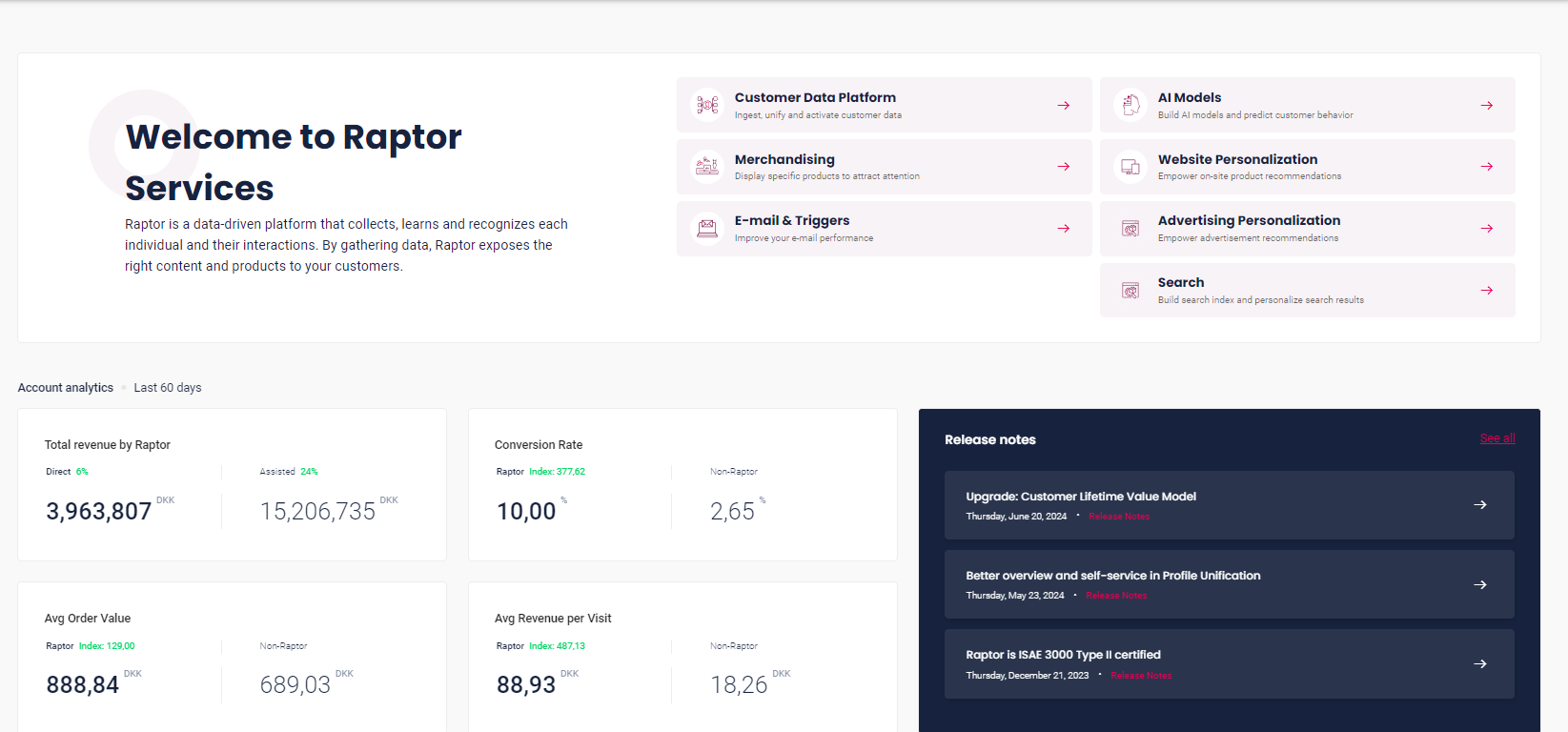The height and width of the screenshot is (732, 1568).
Task: Click the arrow on AI Models card
Action: click(1487, 105)
